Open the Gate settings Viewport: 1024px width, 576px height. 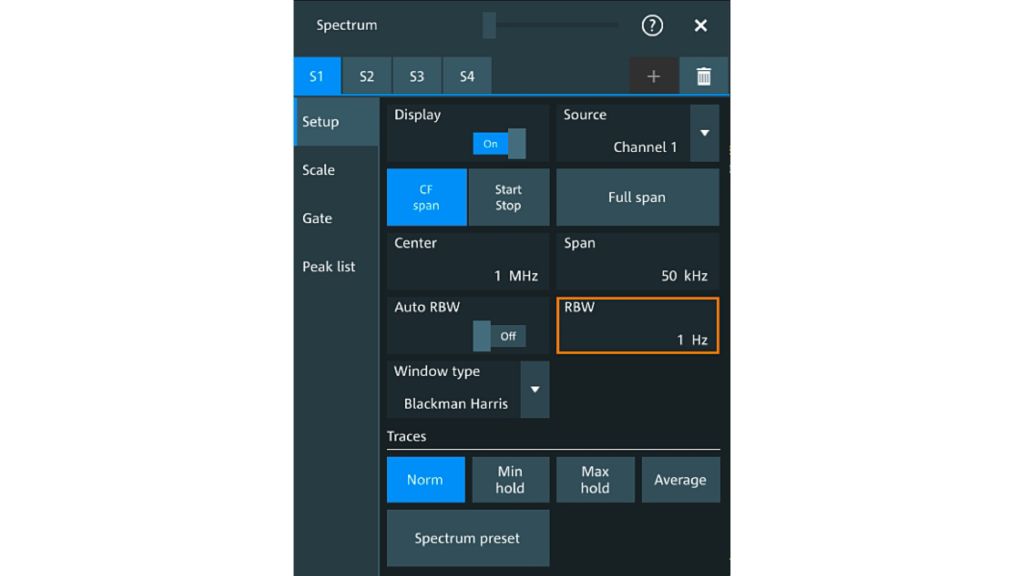317,218
